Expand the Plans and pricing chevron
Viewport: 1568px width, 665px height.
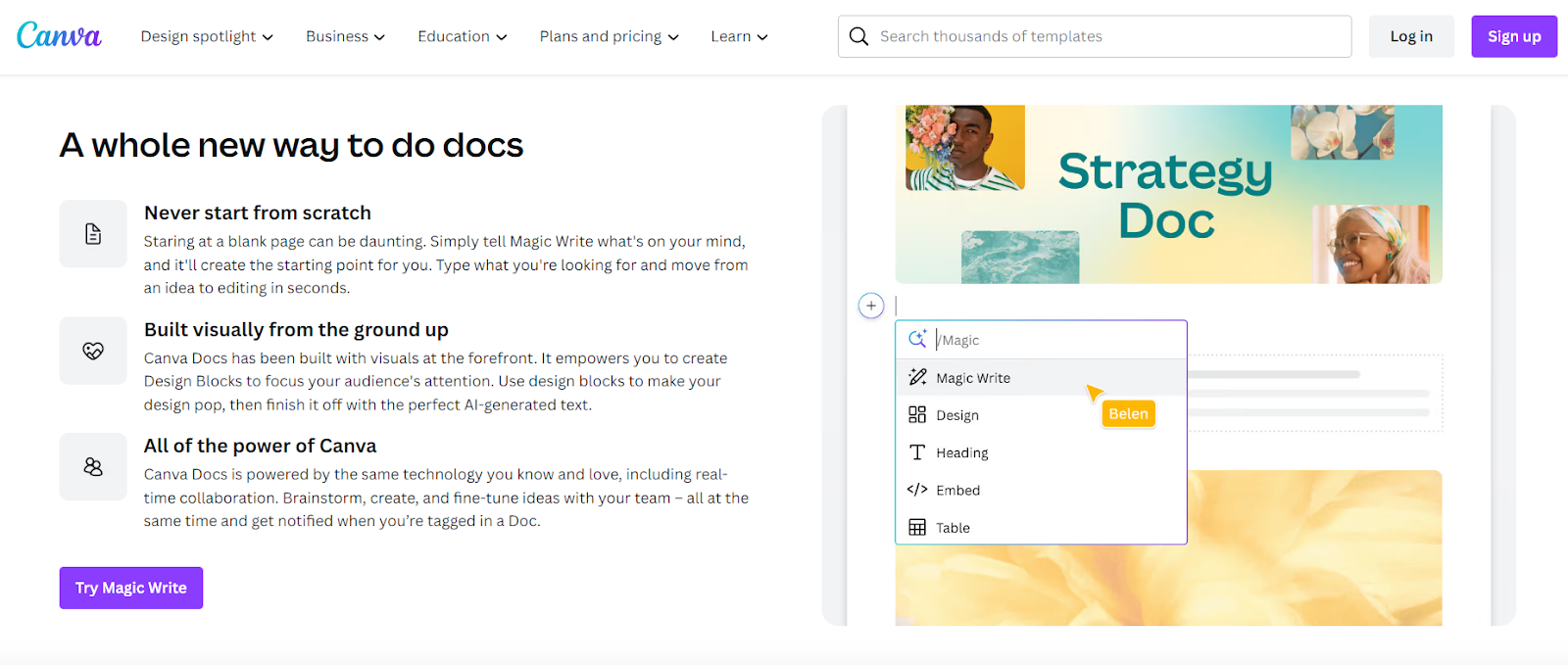(672, 37)
